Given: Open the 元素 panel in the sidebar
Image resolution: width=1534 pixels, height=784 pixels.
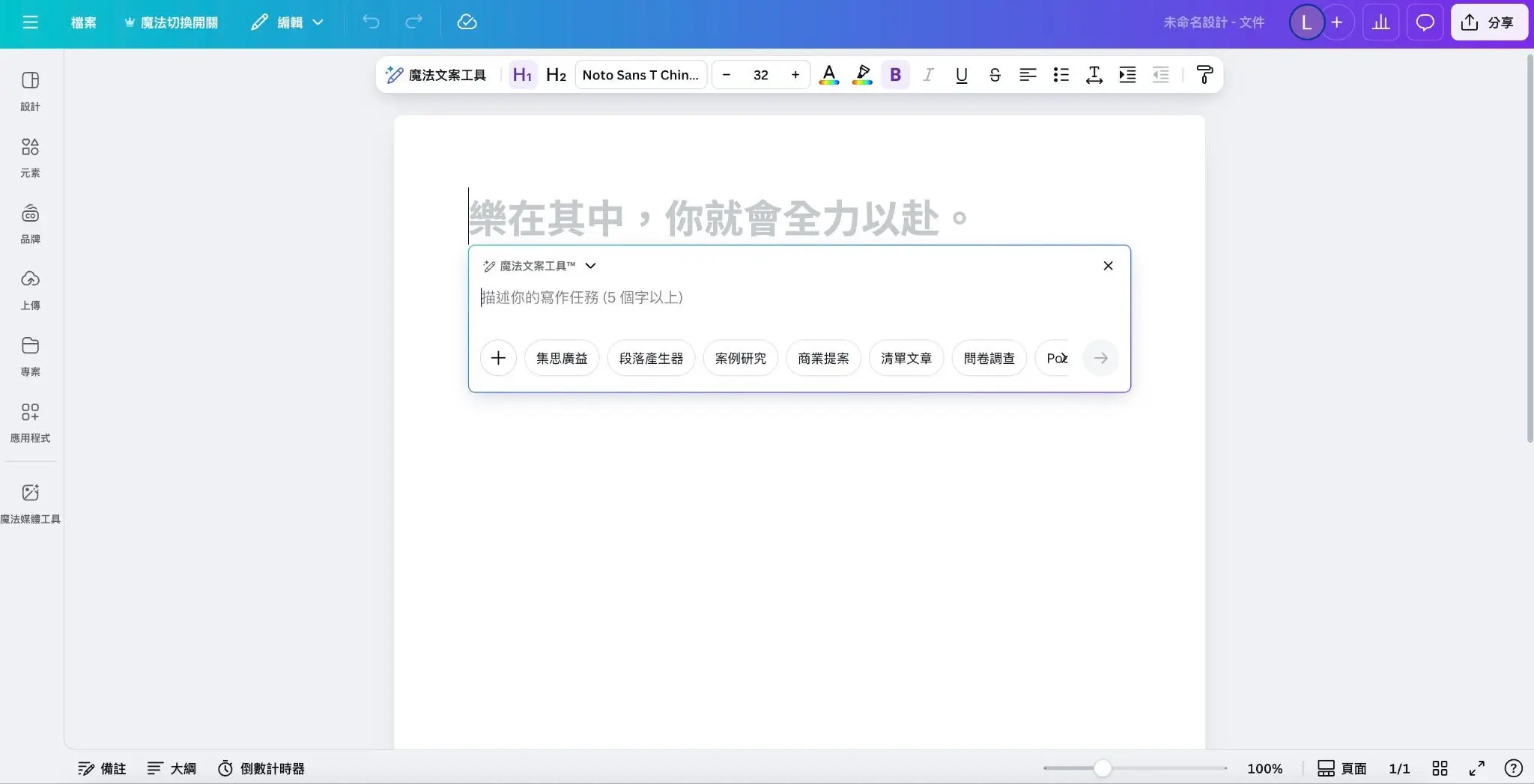Looking at the screenshot, I should pos(30,157).
